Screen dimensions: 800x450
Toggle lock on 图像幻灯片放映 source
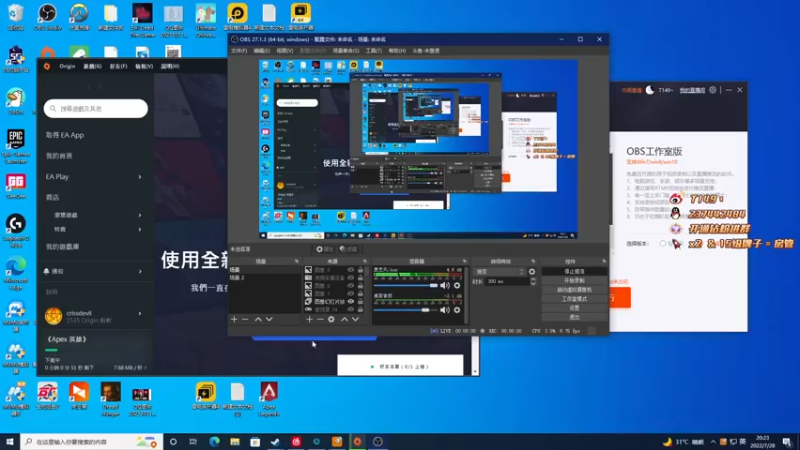pyautogui.click(x=361, y=302)
